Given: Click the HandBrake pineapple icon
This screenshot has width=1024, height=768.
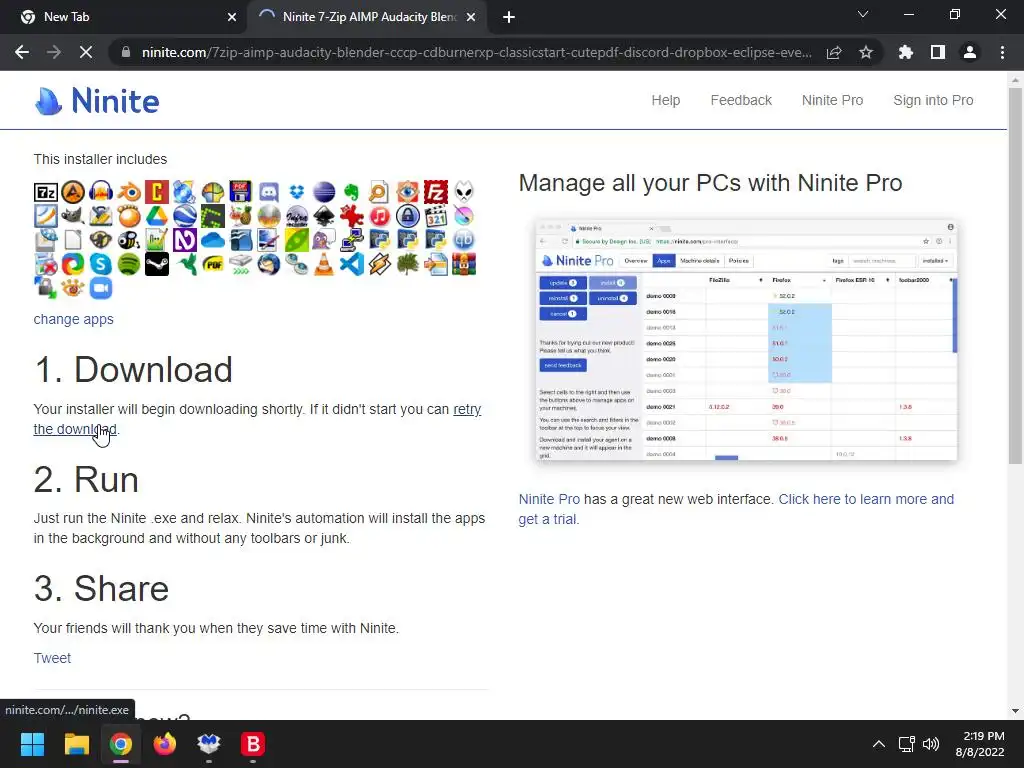Looking at the screenshot, I should [x=240, y=216].
